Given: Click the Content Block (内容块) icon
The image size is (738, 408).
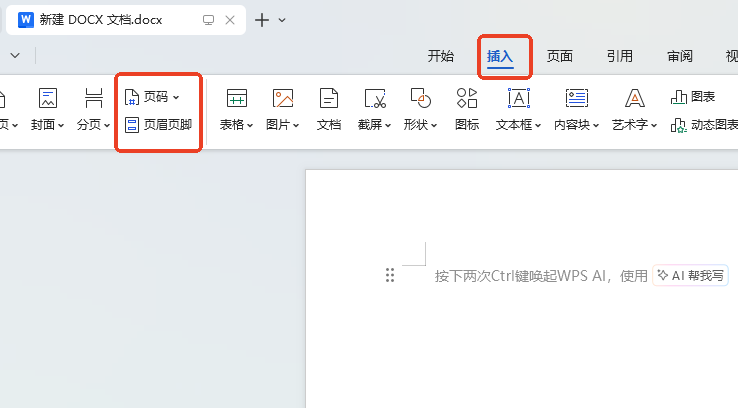Looking at the screenshot, I should click(x=576, y=98).
